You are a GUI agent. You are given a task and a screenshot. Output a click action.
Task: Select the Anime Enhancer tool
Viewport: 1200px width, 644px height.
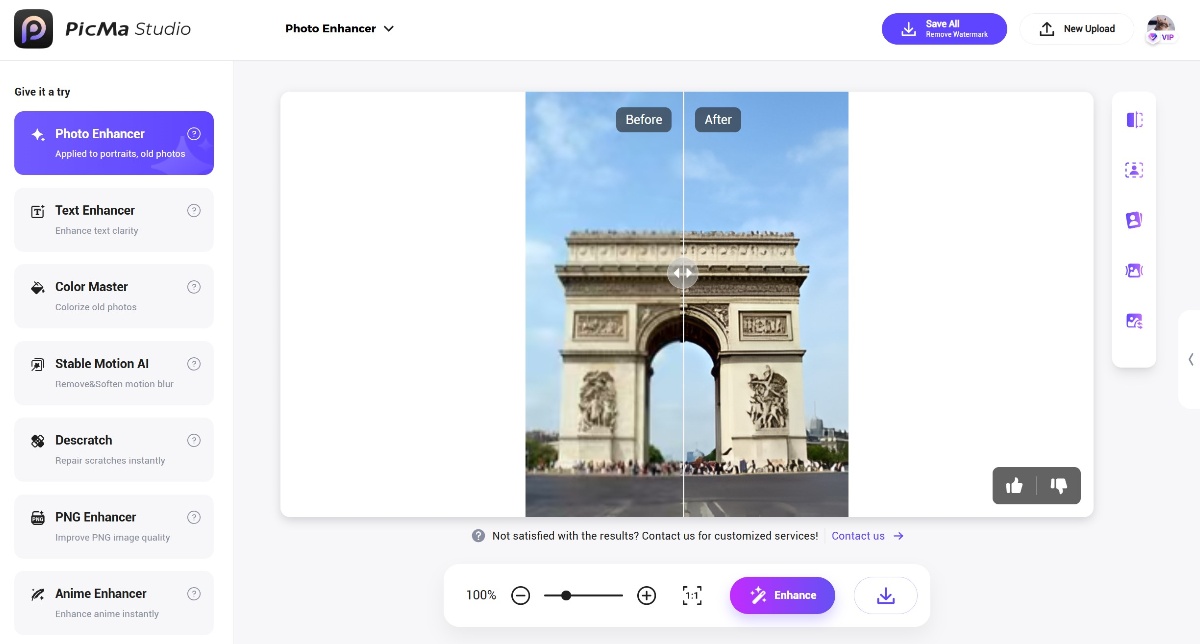pos(114,603)
